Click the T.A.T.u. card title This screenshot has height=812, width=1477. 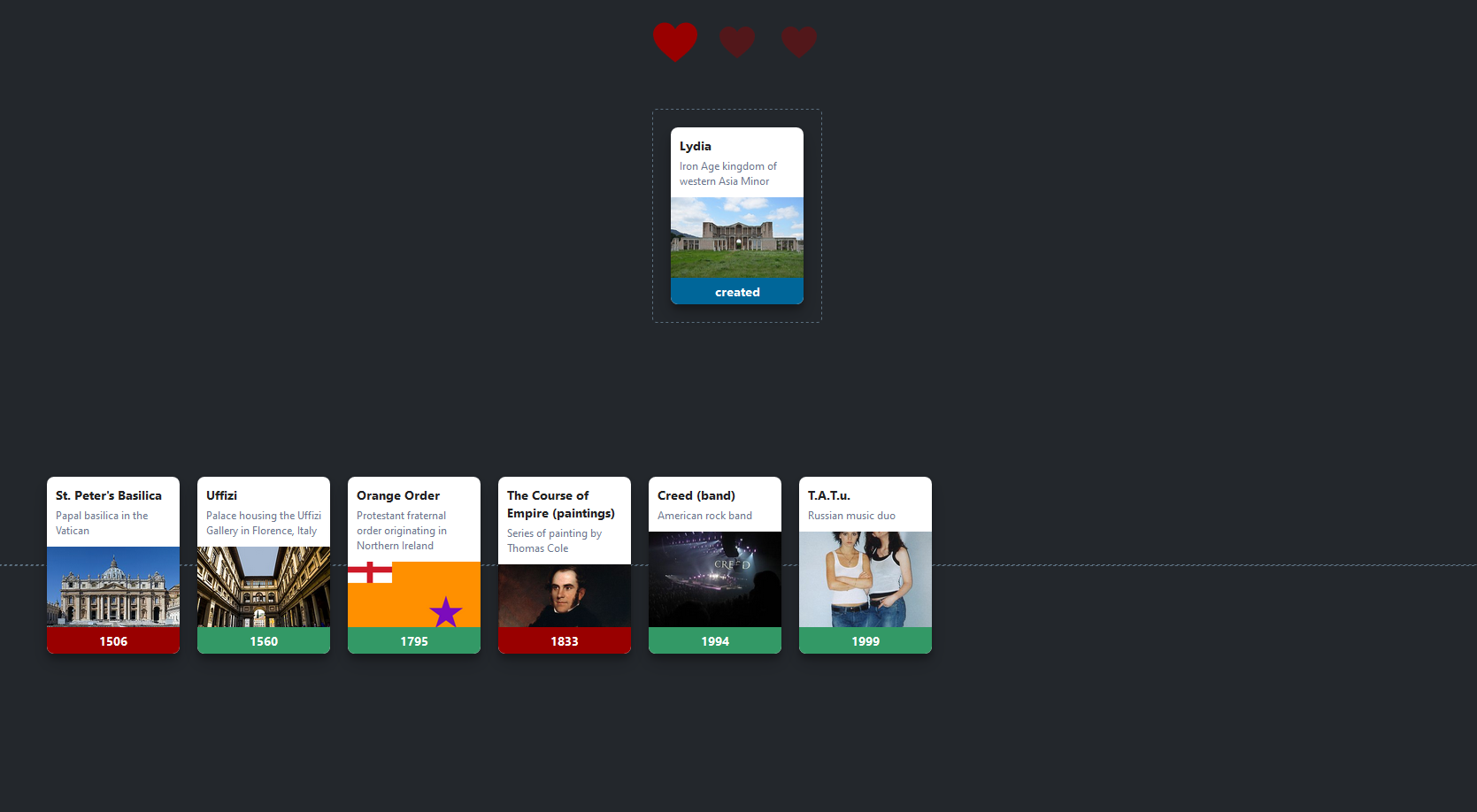829,495
